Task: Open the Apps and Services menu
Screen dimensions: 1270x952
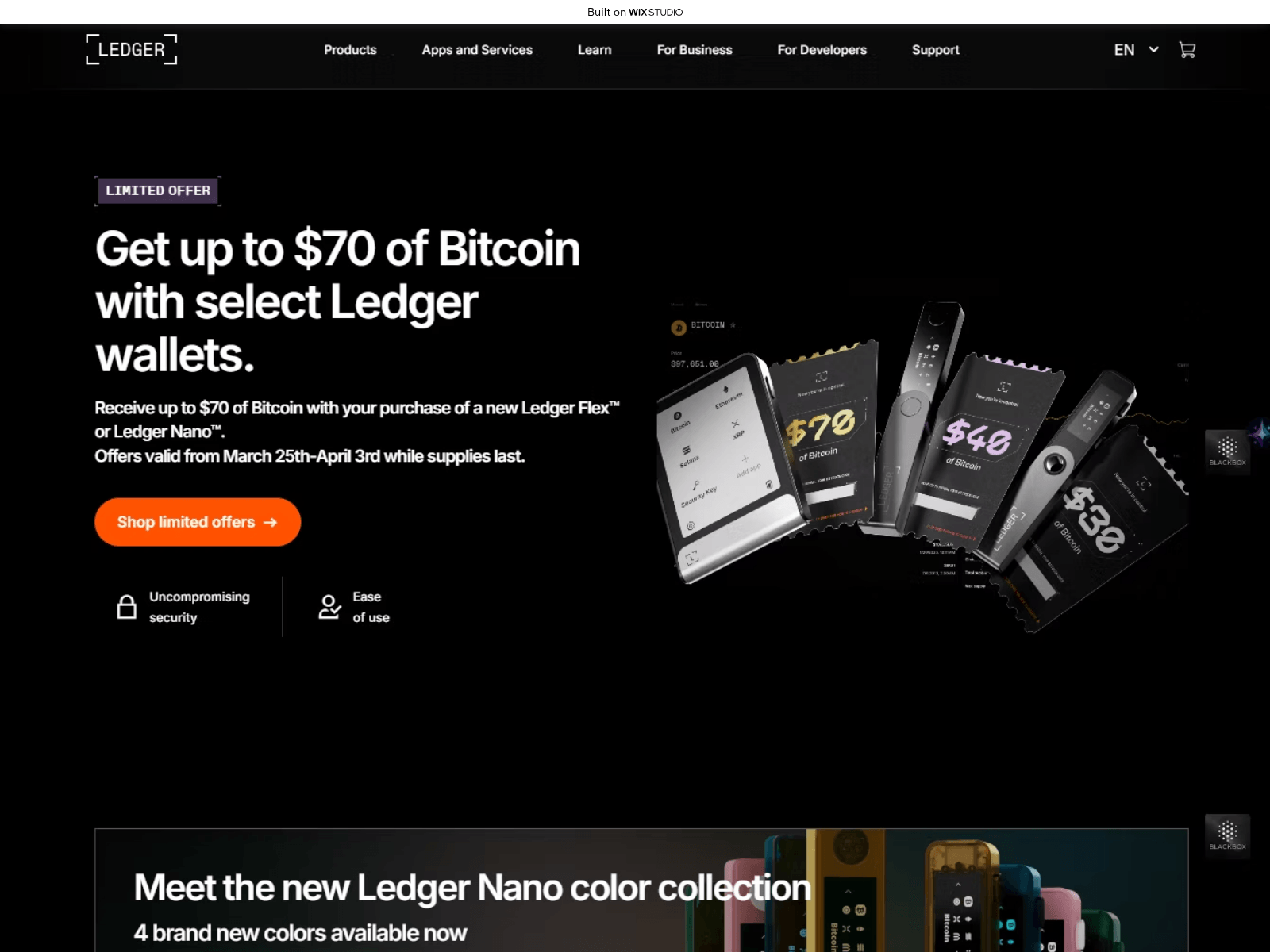Action: point(477,50)
